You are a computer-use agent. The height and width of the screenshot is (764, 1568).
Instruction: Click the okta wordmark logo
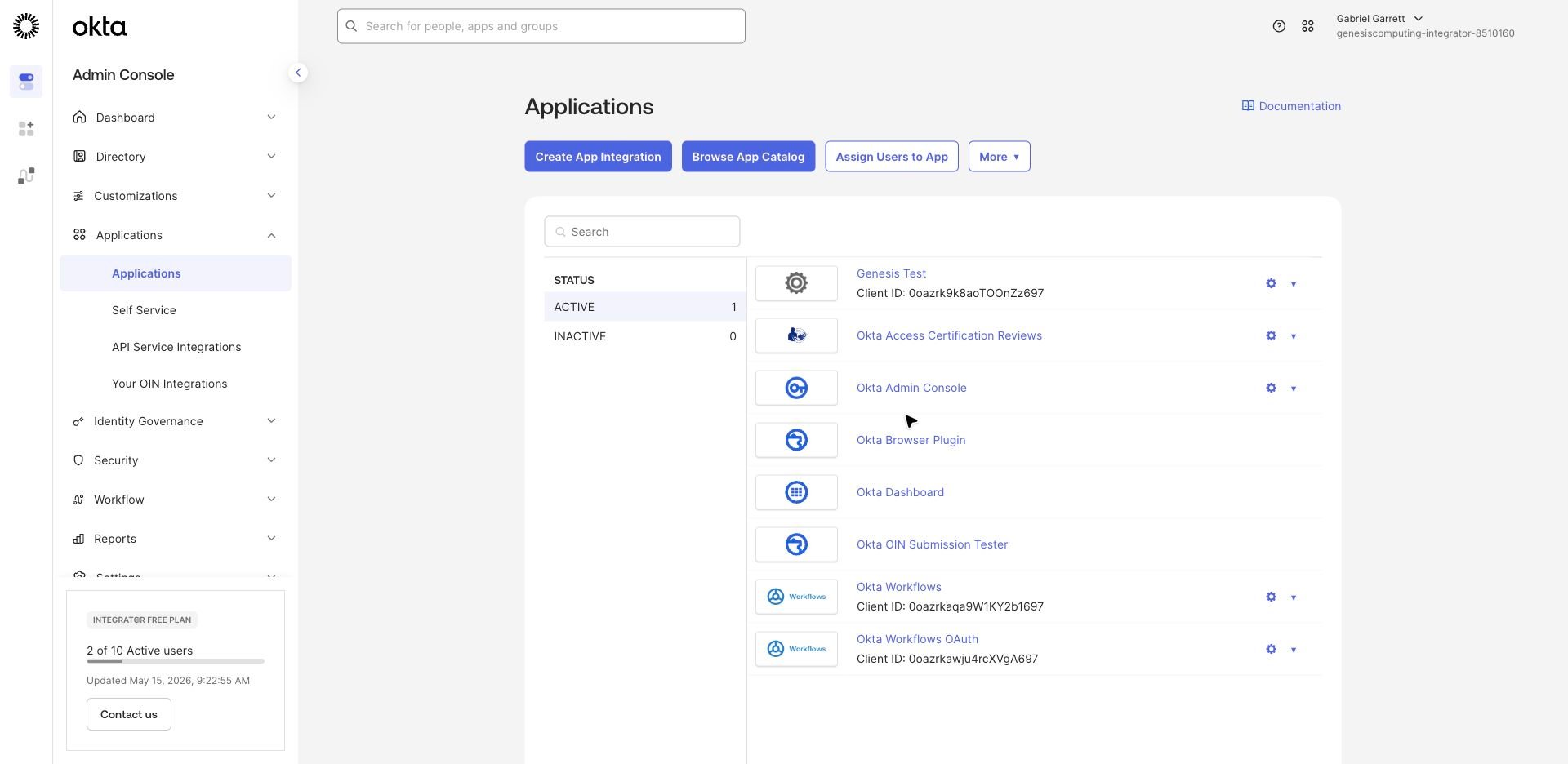100,27
